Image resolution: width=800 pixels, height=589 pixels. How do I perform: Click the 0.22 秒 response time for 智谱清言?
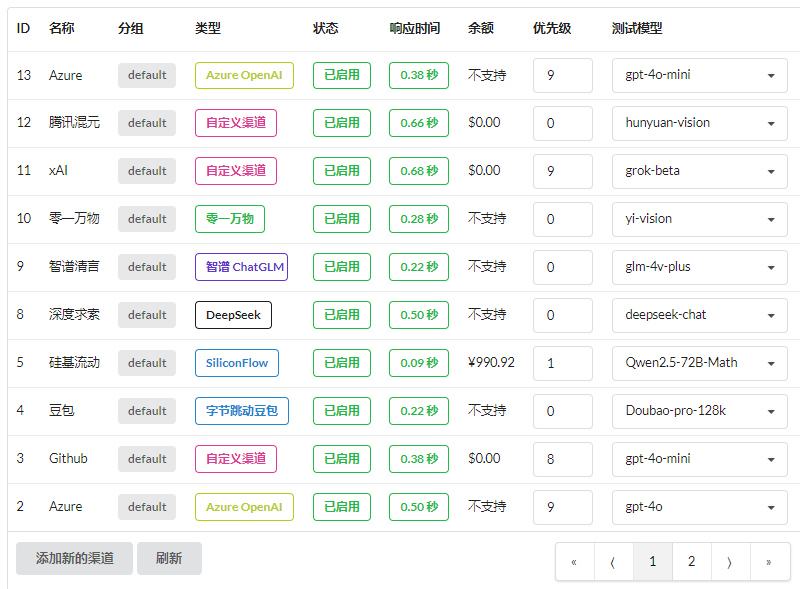click(x=419, y=267)
